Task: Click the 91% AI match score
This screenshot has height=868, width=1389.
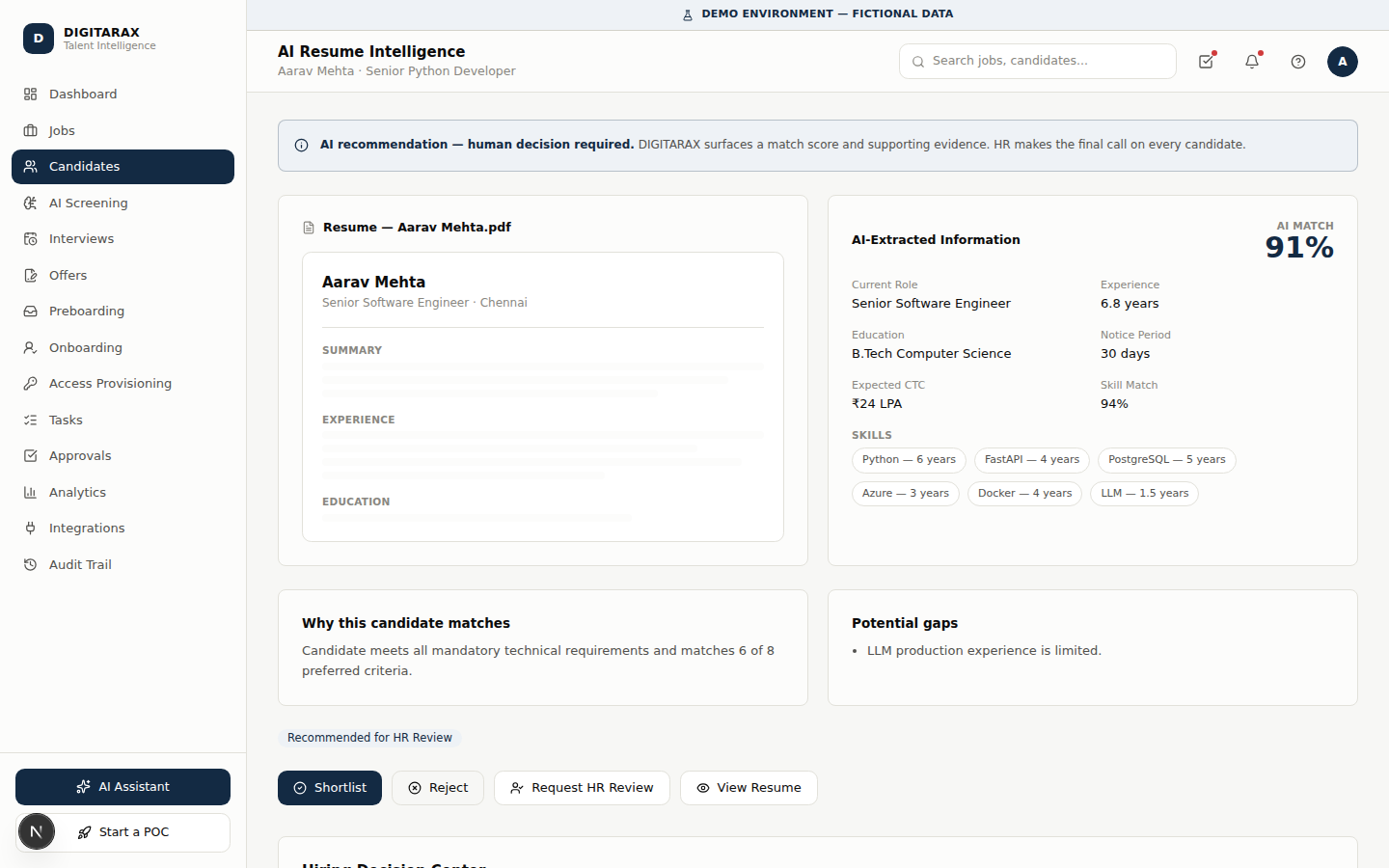Action: point(1299,248)
